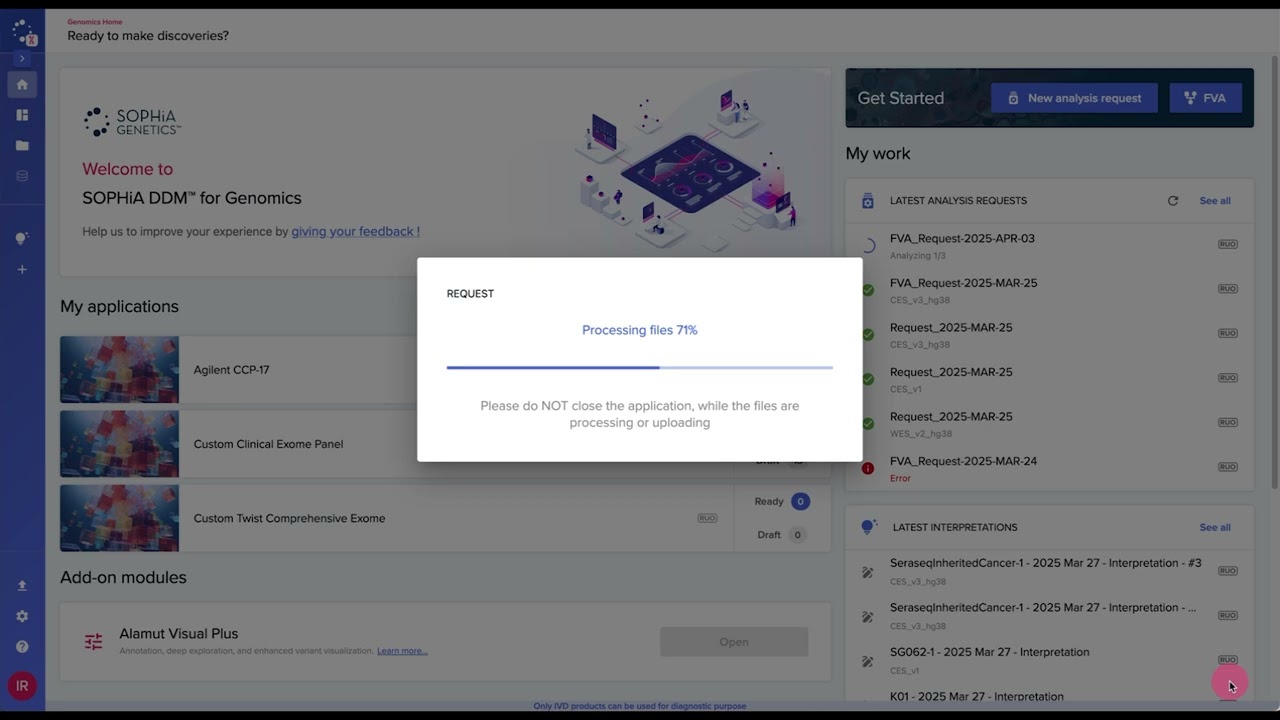Click the New analysis request button

1074,98
